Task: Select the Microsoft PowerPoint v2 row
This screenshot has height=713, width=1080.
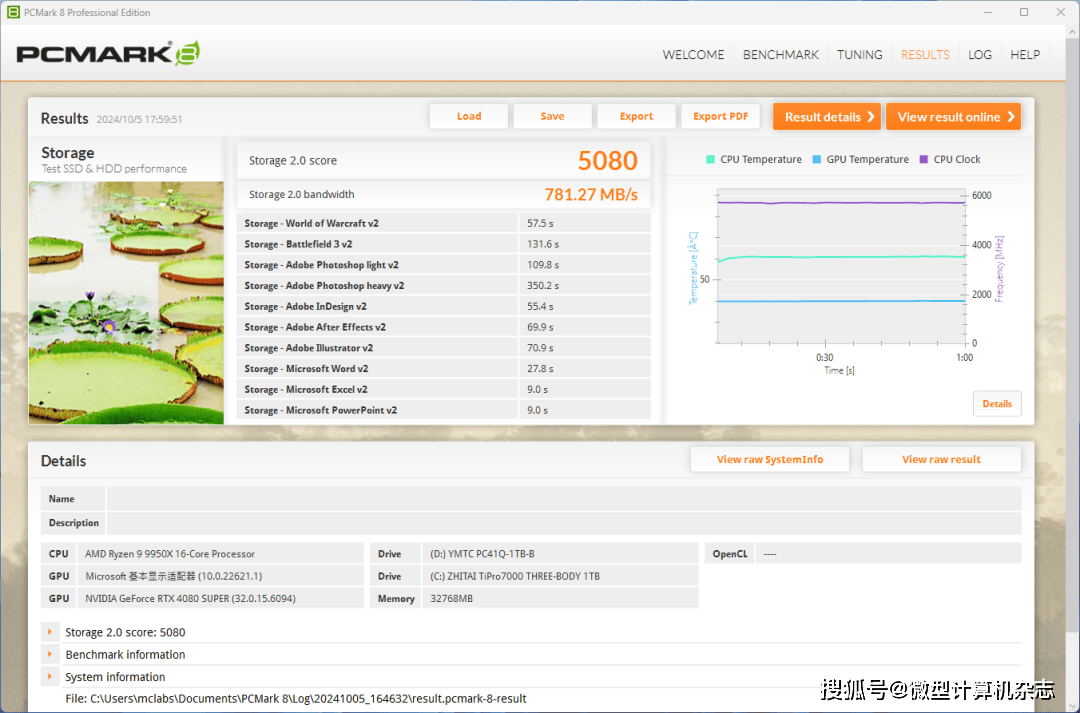Action: [444, 410]
